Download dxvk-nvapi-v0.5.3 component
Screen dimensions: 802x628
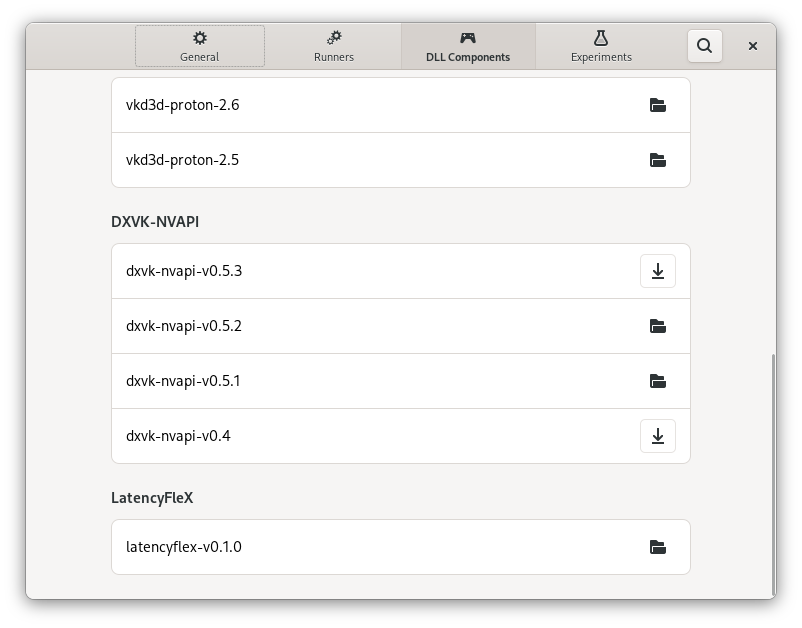[658, 271]
